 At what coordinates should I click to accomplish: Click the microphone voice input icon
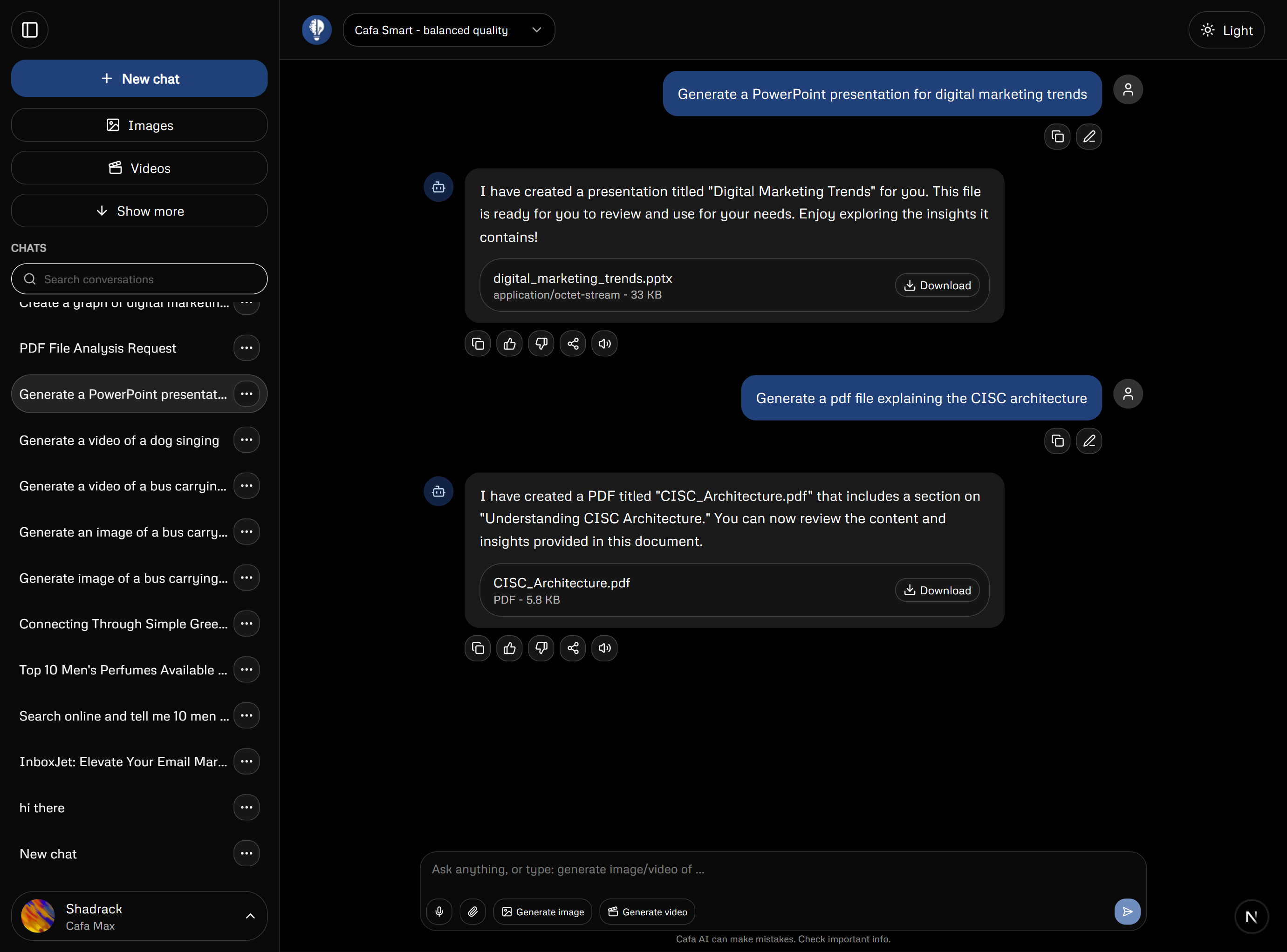tap(439, 911)
